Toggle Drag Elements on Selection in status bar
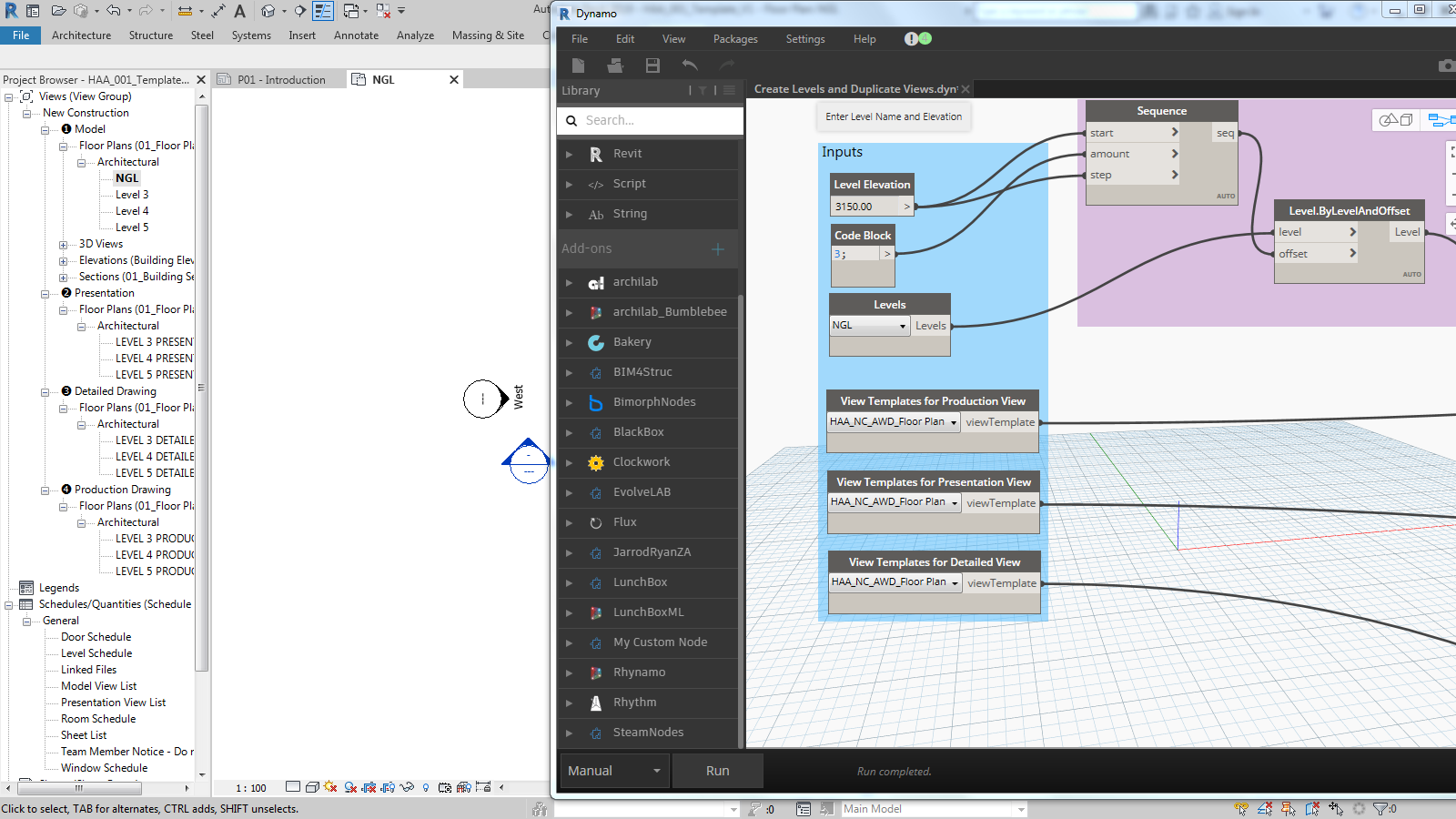 coord(1336,808)
